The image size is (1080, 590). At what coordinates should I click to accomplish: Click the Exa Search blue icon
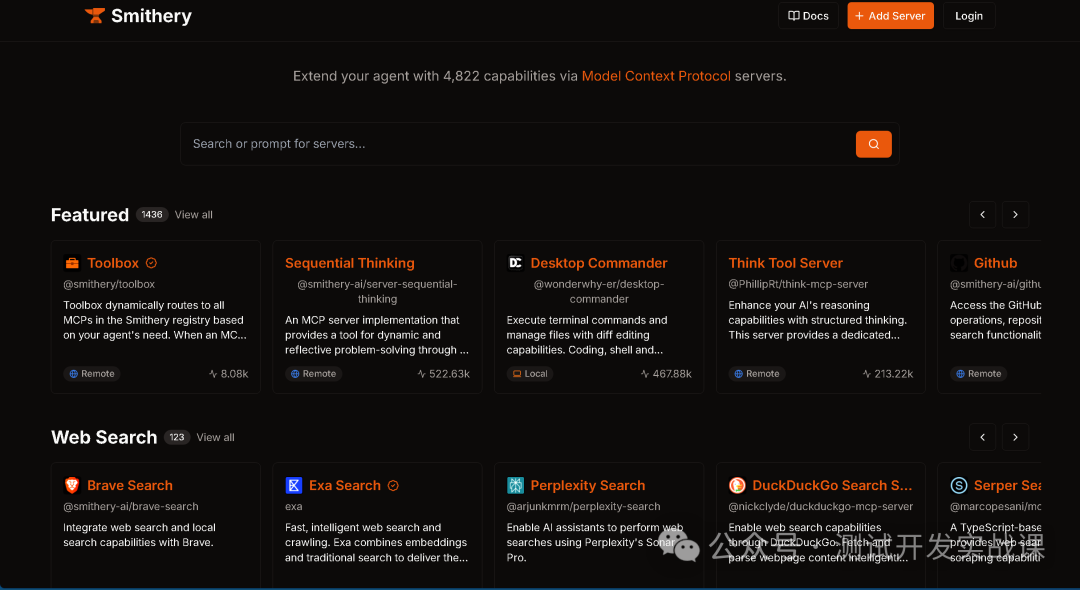293,485
